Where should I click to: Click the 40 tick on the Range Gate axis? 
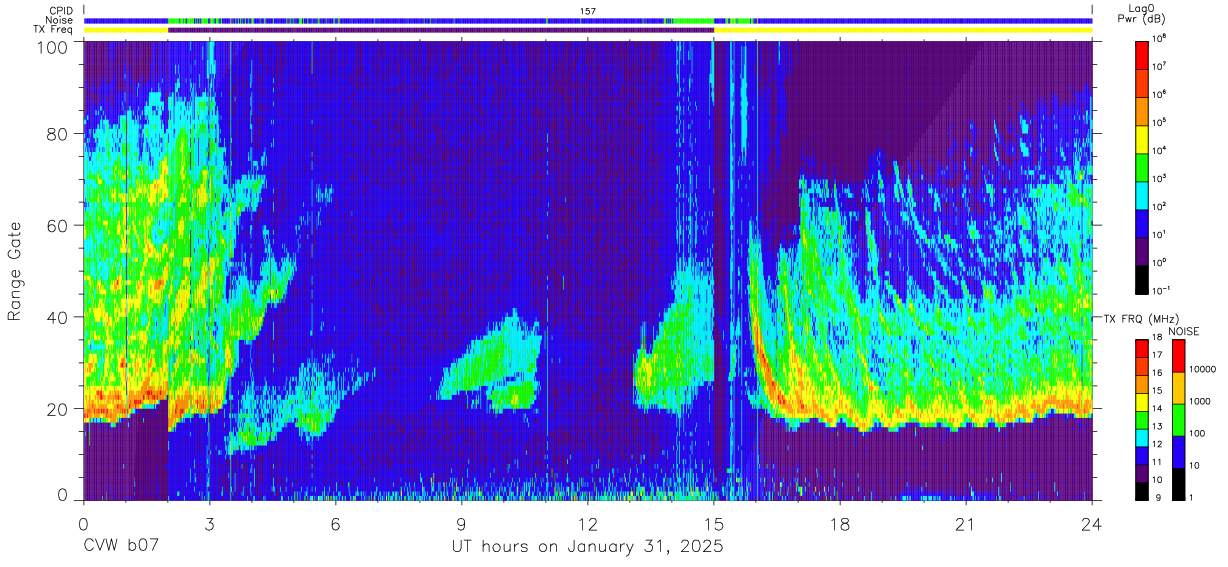pyautogui.click(x=59, y=317)
